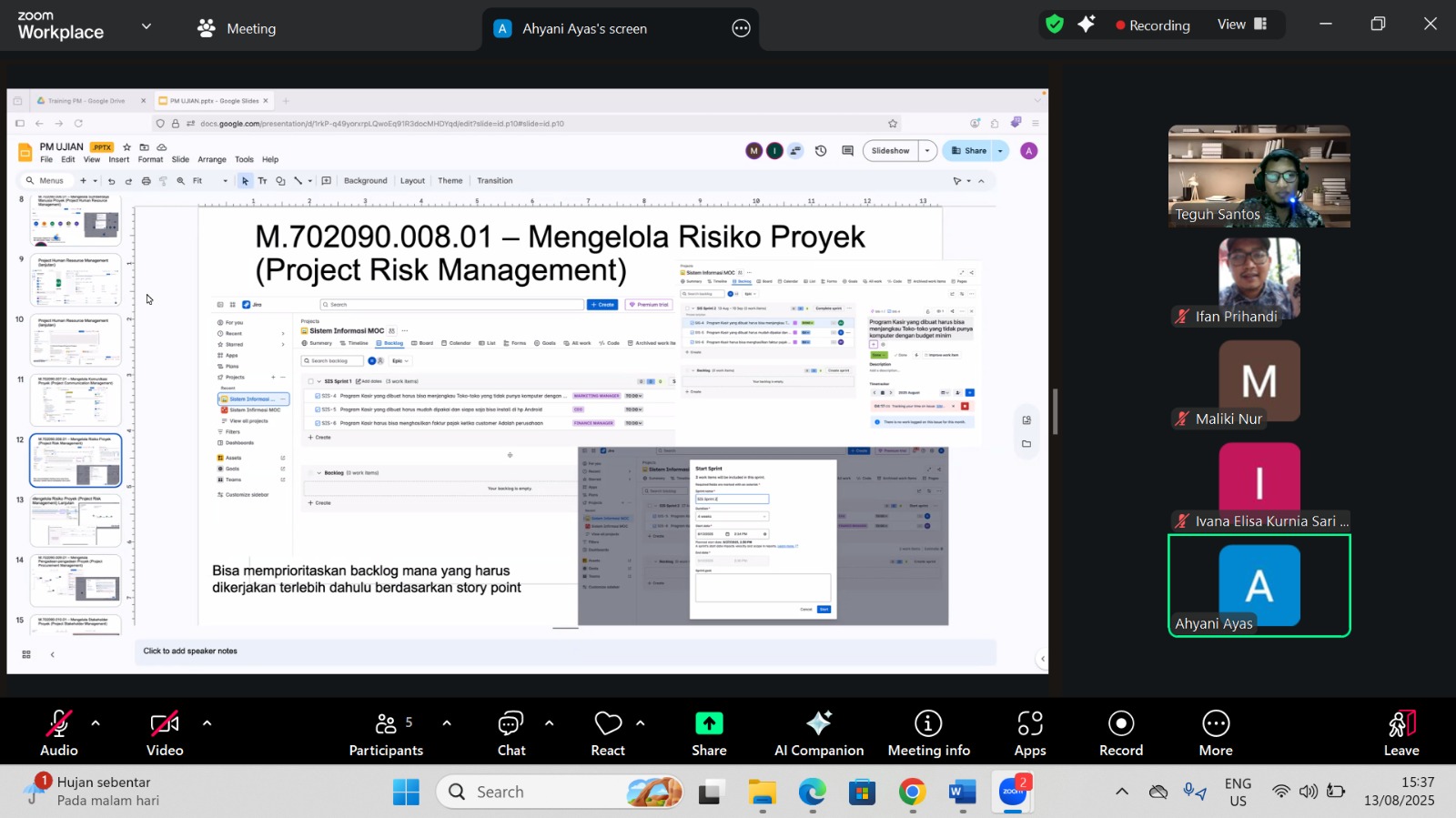The height and width of the screenshot is (818, 1456).
Task: Show hidden system tray icons
Action: tap(1122, 792)
